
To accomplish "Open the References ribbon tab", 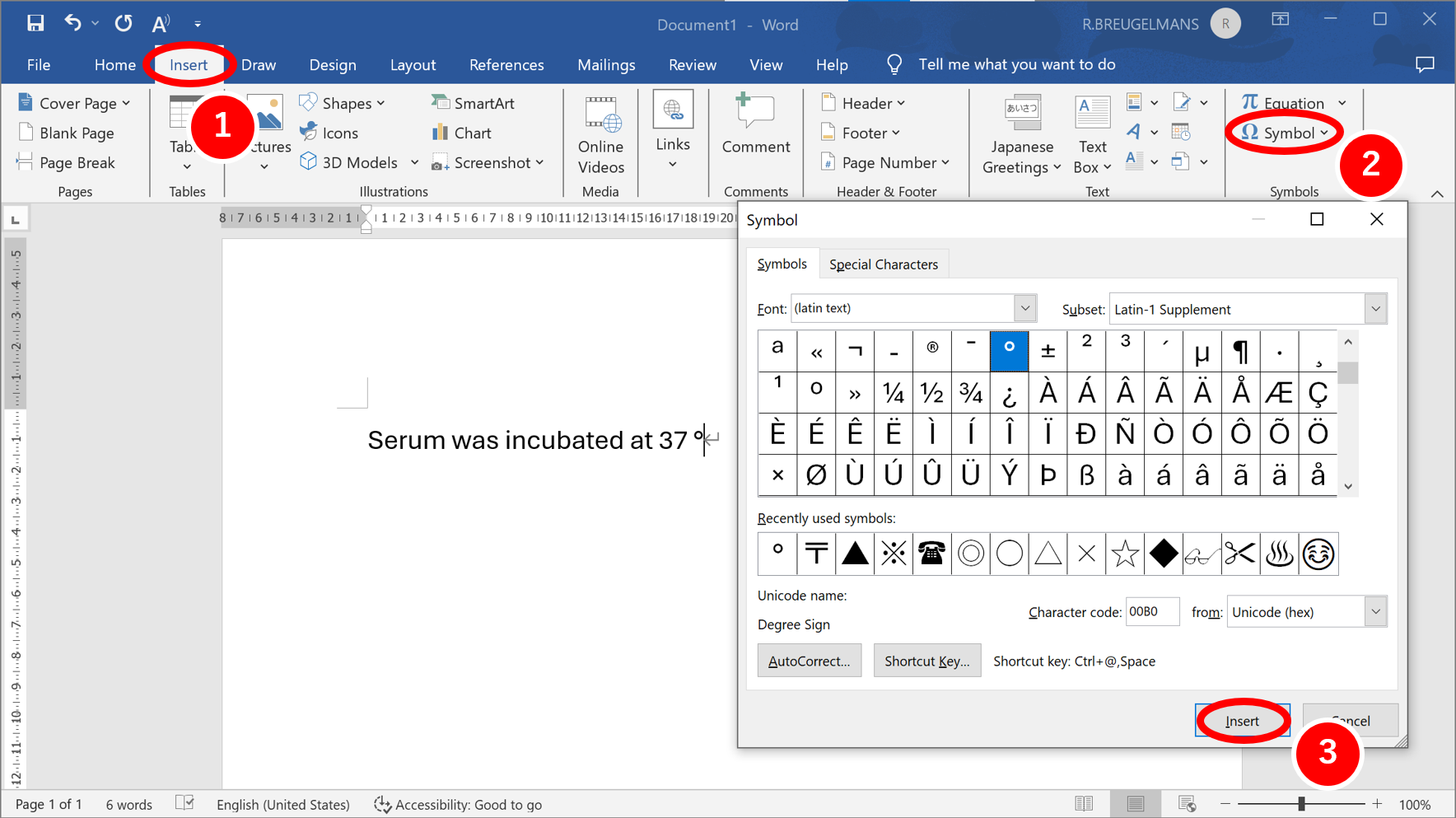I will [x=506, y=65].
